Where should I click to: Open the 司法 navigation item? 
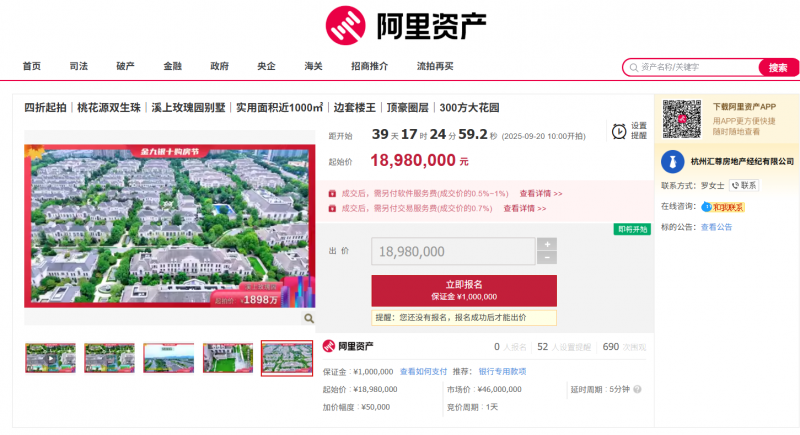[x=79, y=66]
